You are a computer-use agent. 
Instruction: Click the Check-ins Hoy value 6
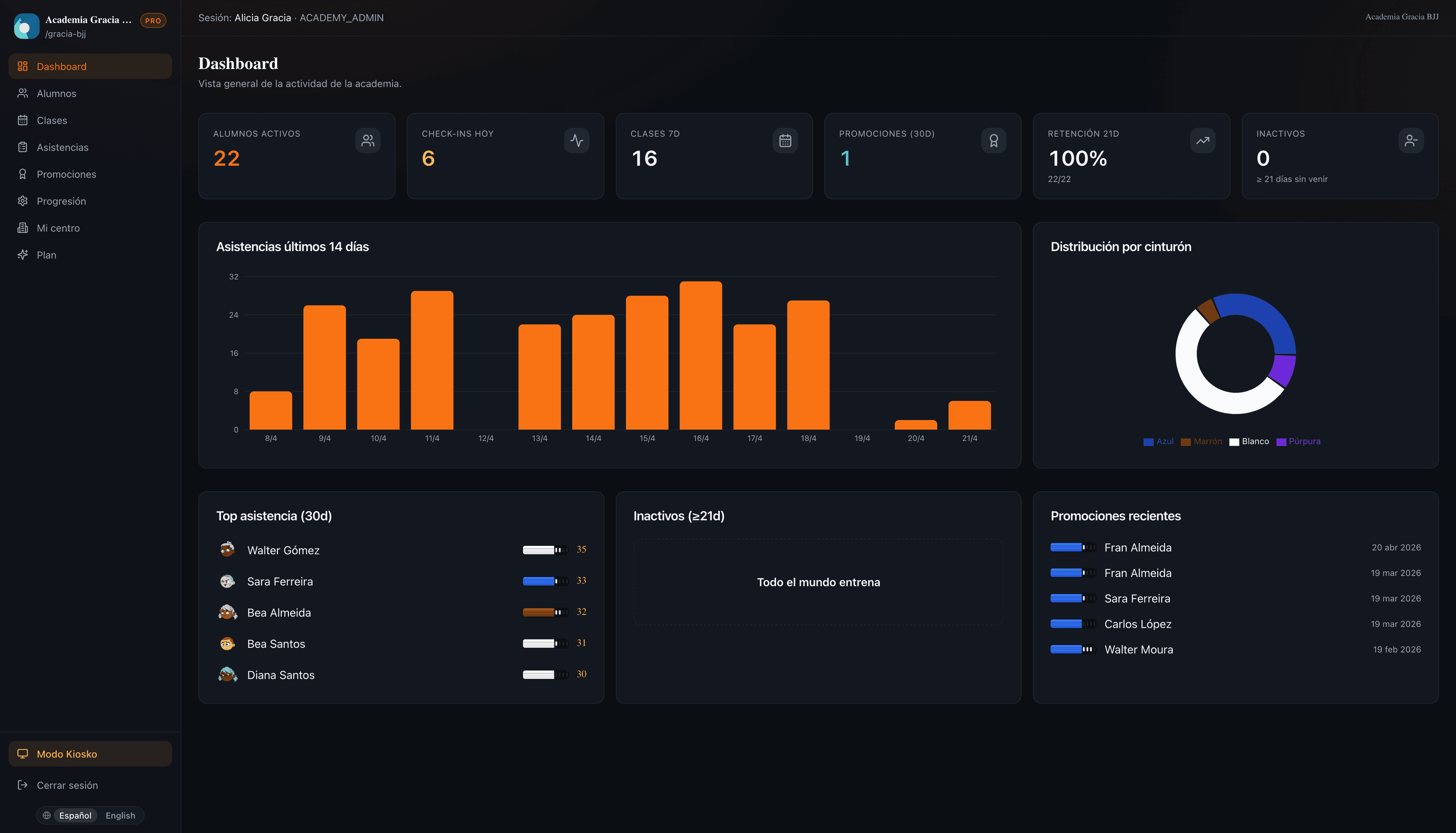pyautogui.click(x=428, y=159)
